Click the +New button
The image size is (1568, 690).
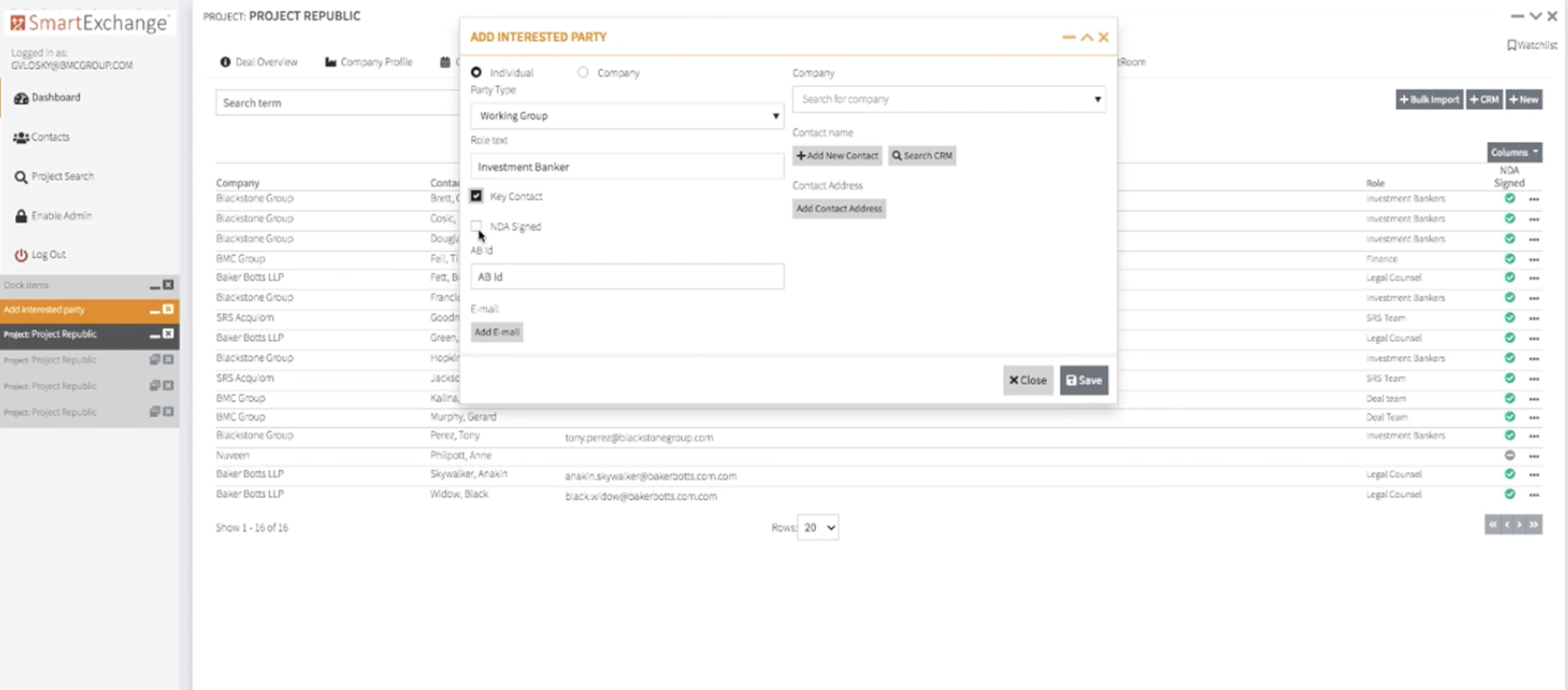(x=1524, y=99)
